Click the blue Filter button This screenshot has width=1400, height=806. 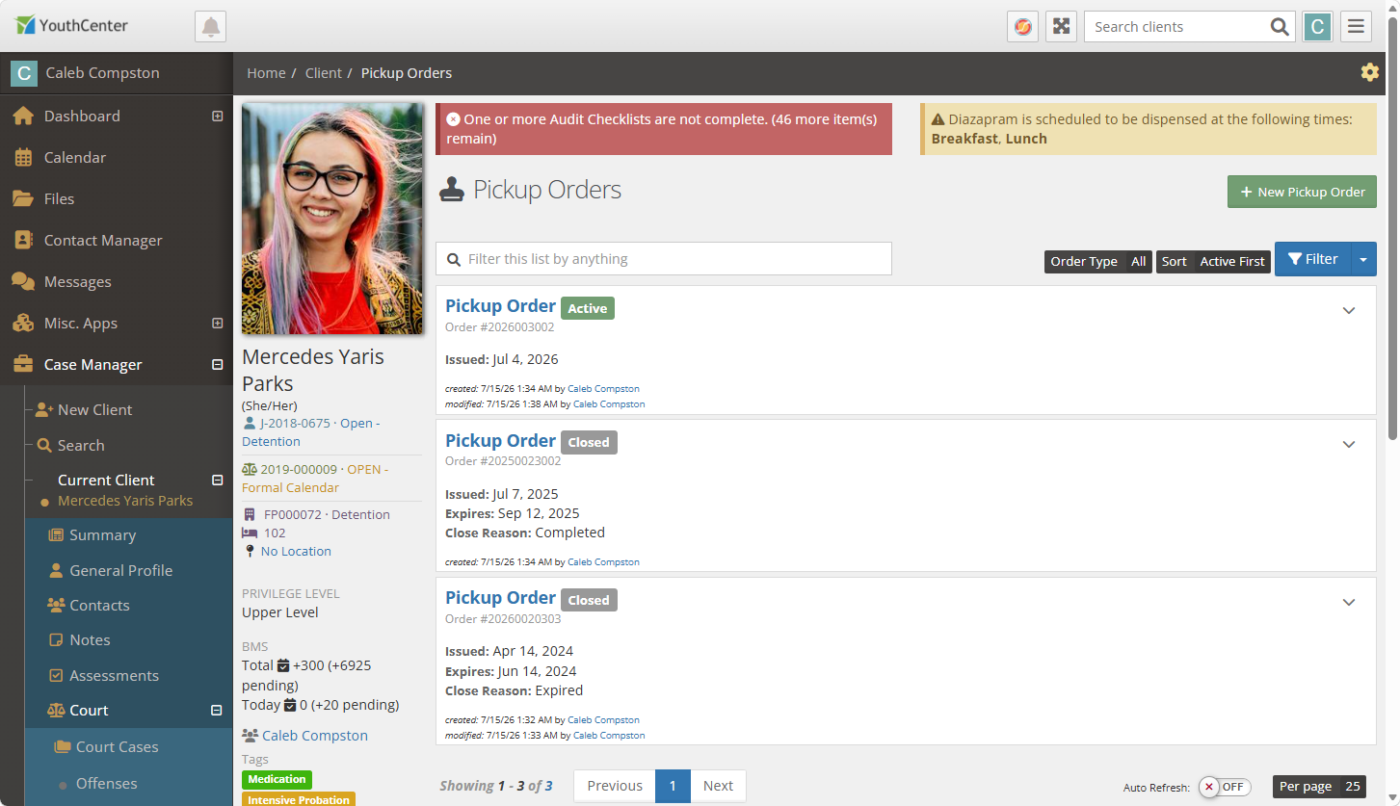[1312, 259]
